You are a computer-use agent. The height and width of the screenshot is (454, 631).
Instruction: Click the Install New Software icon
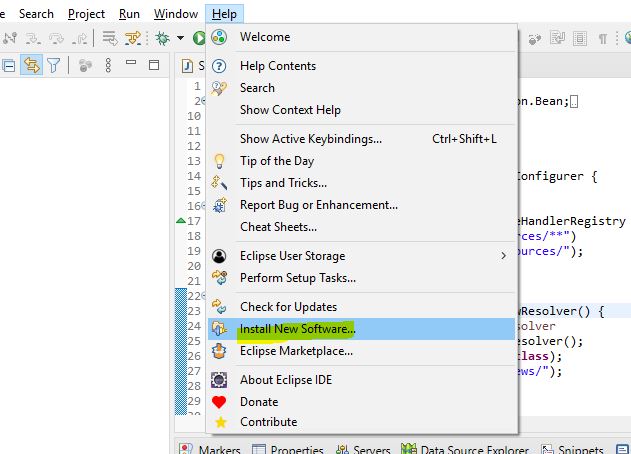tap(219, 329)
